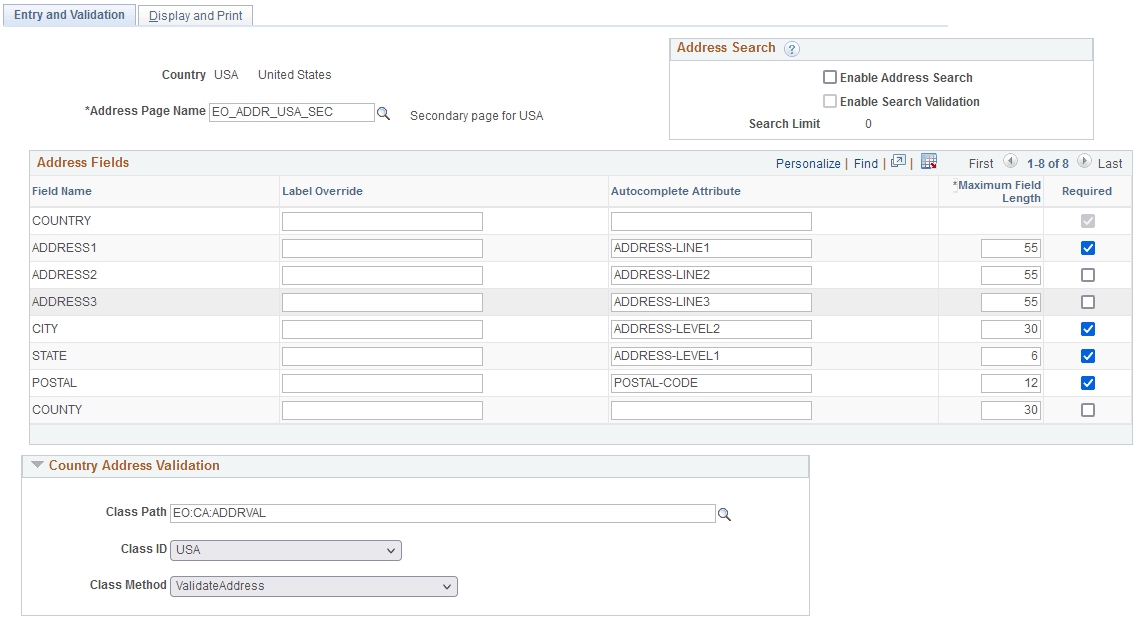Uncheck the Required box for STATE
The height and width of the screenshot is (623, 1140).
click(x=1088, y=355)
